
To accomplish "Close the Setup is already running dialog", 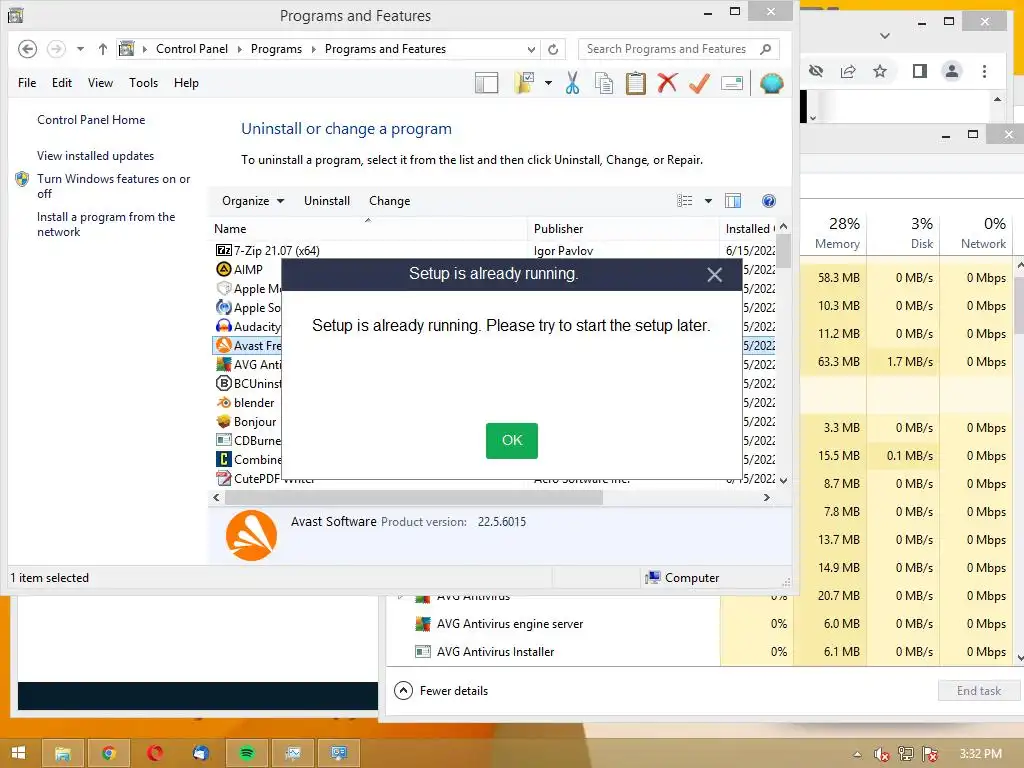I will (714, 275).
